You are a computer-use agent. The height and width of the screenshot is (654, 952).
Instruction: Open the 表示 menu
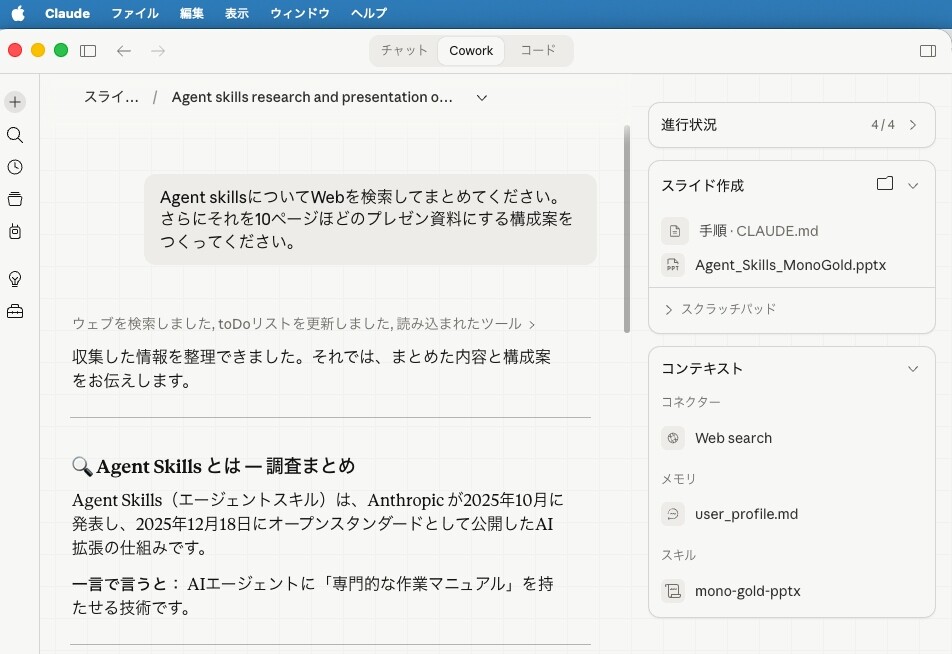pyautogui.click(x=237, y=13)
